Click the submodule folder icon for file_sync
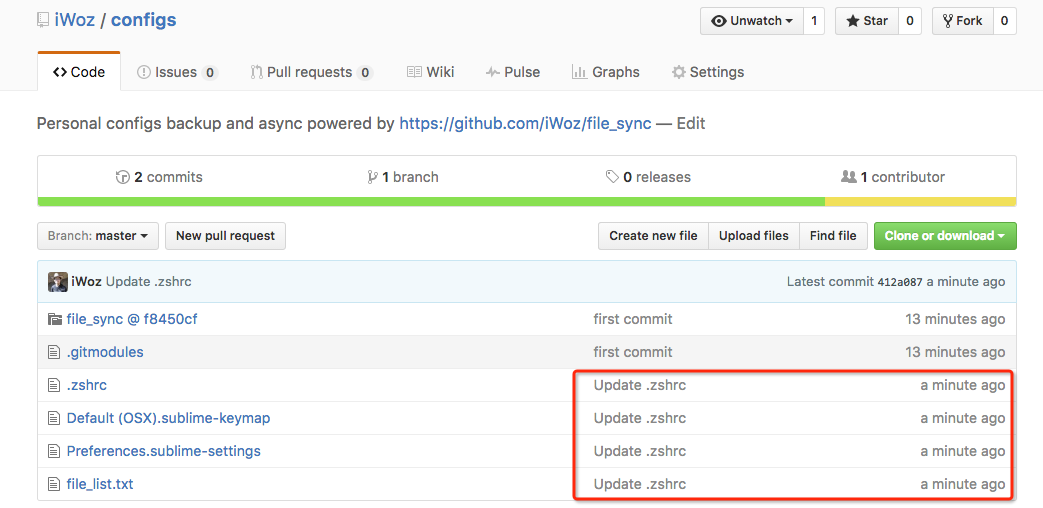This screenshot has height=508, width=1043. coord(55,319)
